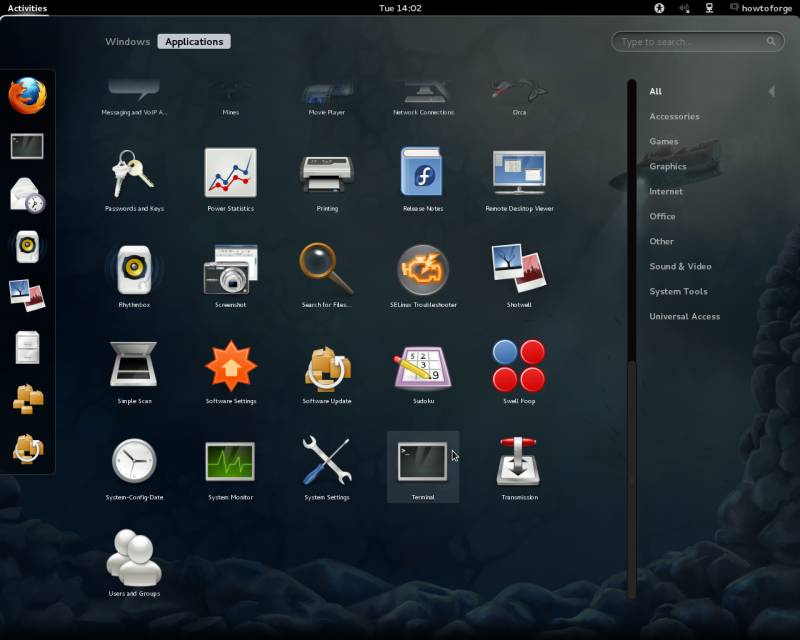Open Users and Groups
Viewport: 800px width, 640px height.
(x=133, y=555)
